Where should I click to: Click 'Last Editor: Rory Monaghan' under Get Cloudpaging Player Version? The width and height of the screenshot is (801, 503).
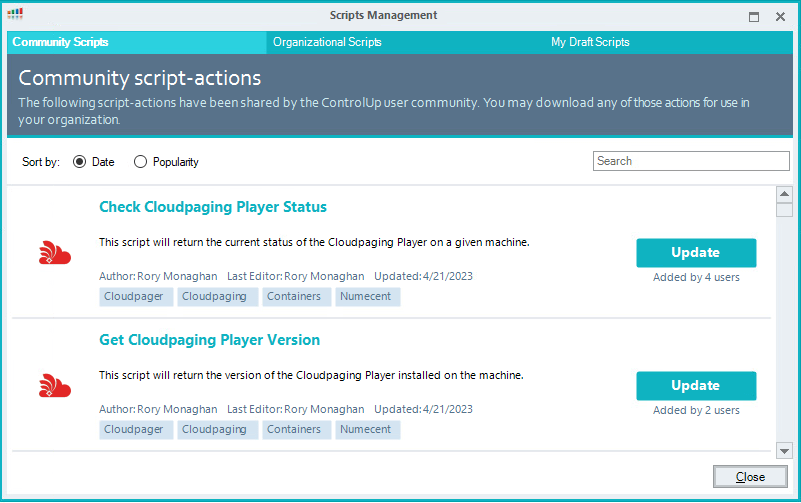[295, 410]
